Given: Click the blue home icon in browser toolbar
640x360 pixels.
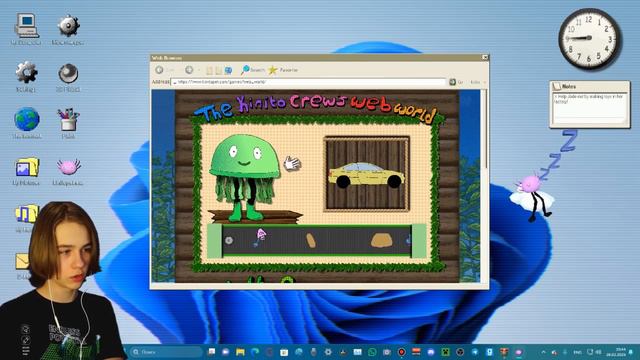Looking at the screenshot, I should coord(228,71).
